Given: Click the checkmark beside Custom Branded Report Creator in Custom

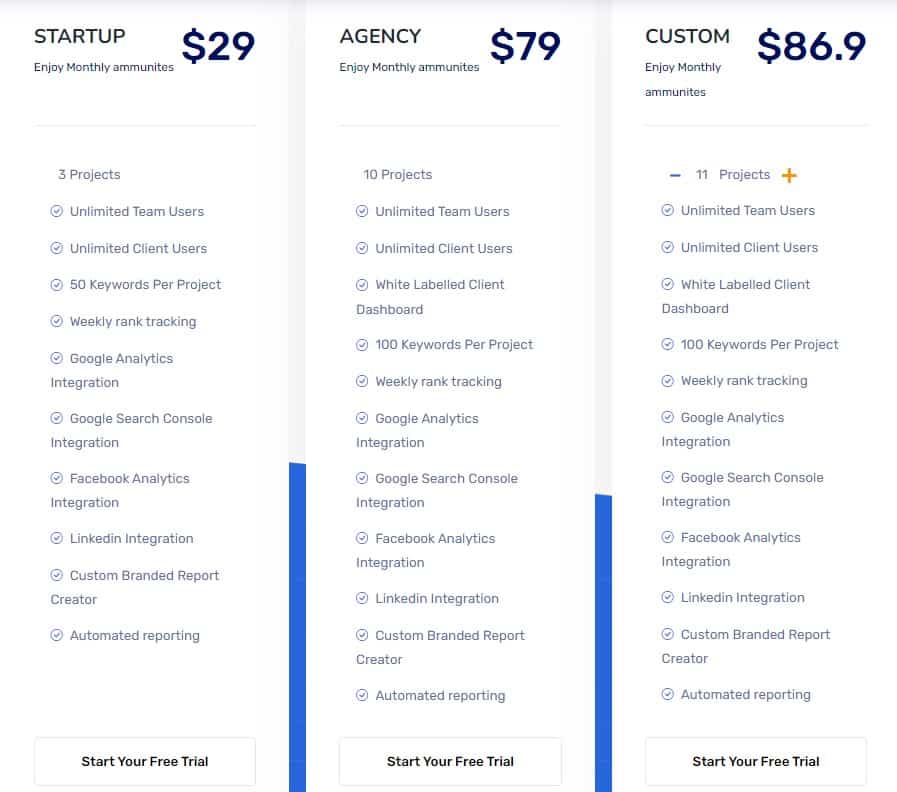Looking at the screenshot, I should click(x=665, y=634).
